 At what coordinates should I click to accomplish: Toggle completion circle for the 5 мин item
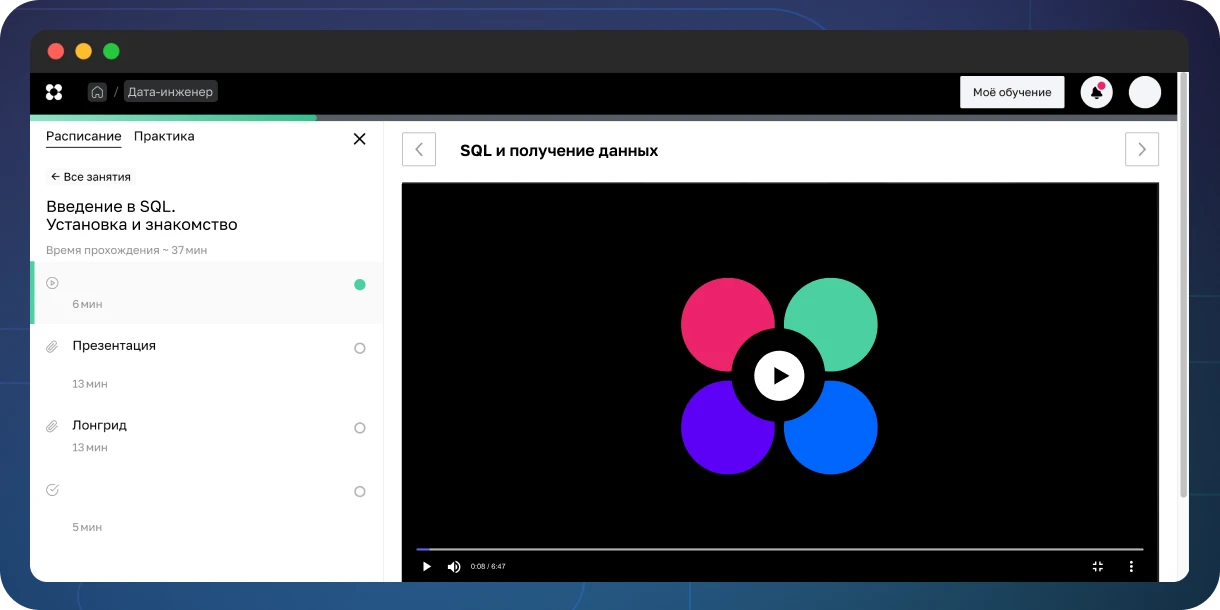click(x=360, y=492)
